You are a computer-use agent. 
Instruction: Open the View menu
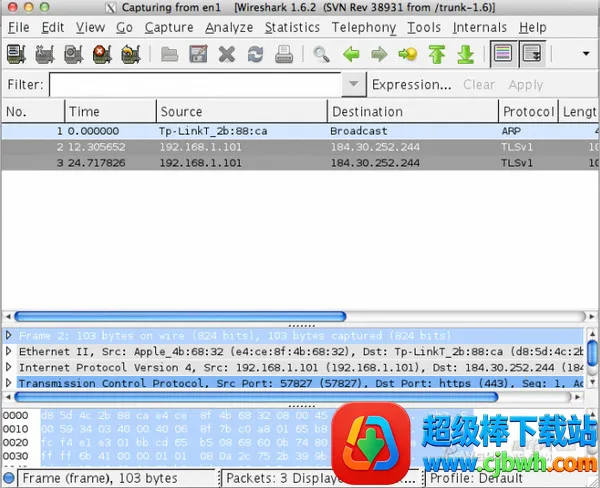[90, 28]
